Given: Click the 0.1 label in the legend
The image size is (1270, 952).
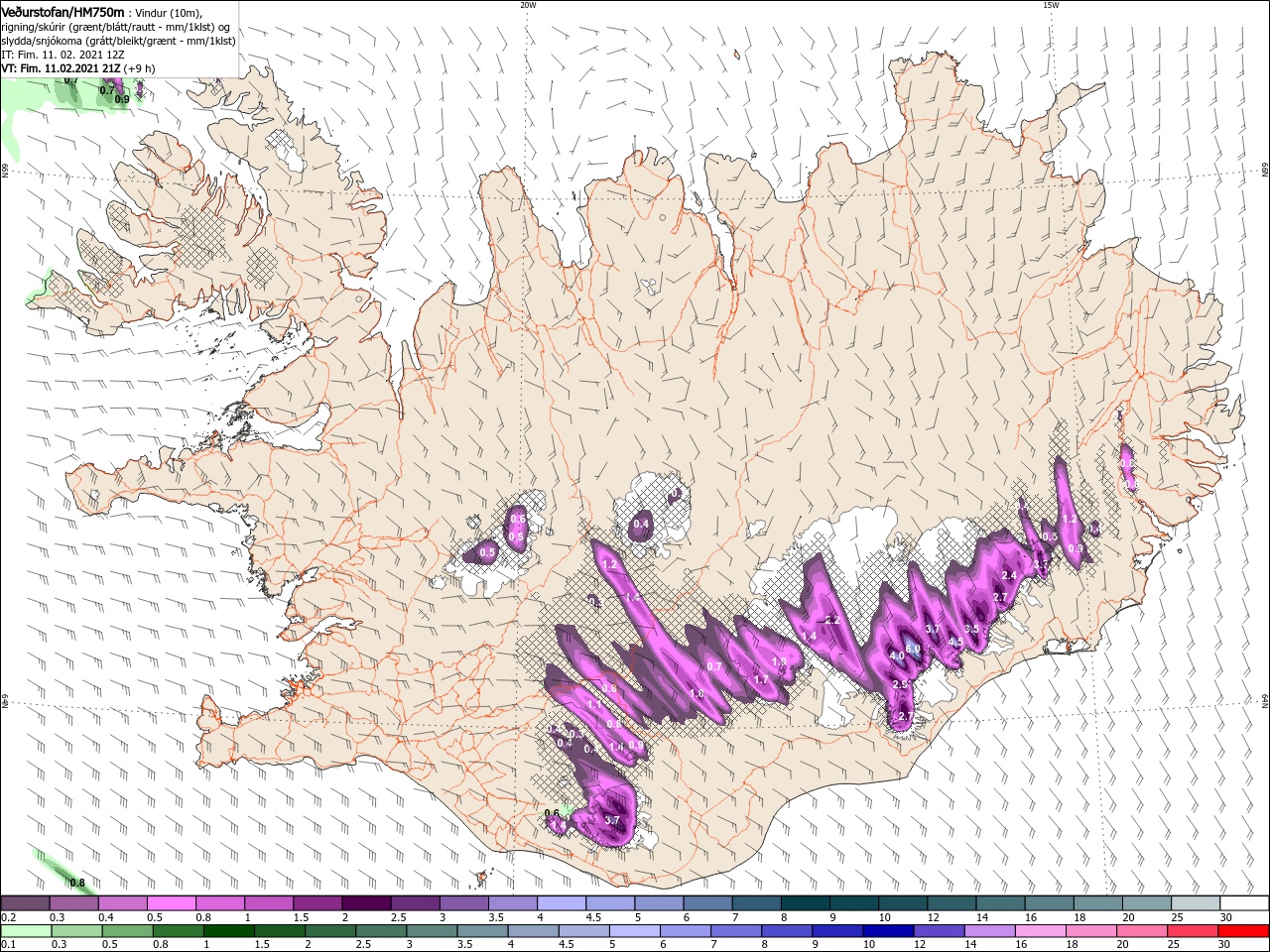Looking at the screenshot, I should coord(8,945).
